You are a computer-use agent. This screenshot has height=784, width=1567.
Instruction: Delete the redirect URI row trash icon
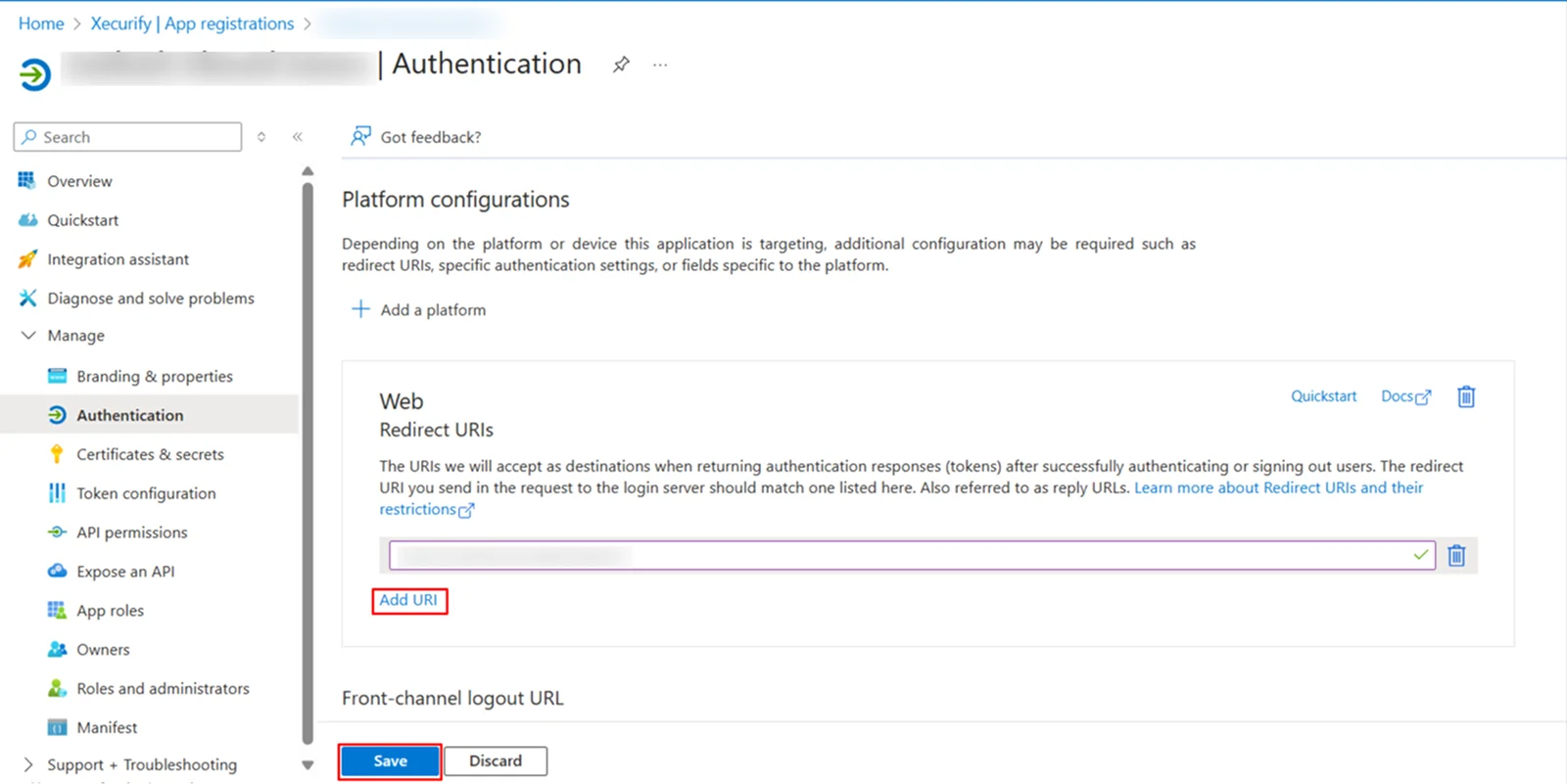click(x=1456, y=555)
